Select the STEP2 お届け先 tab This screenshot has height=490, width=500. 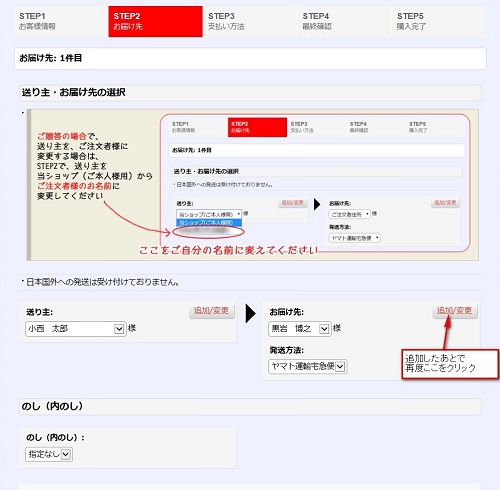tap(155, 21)
